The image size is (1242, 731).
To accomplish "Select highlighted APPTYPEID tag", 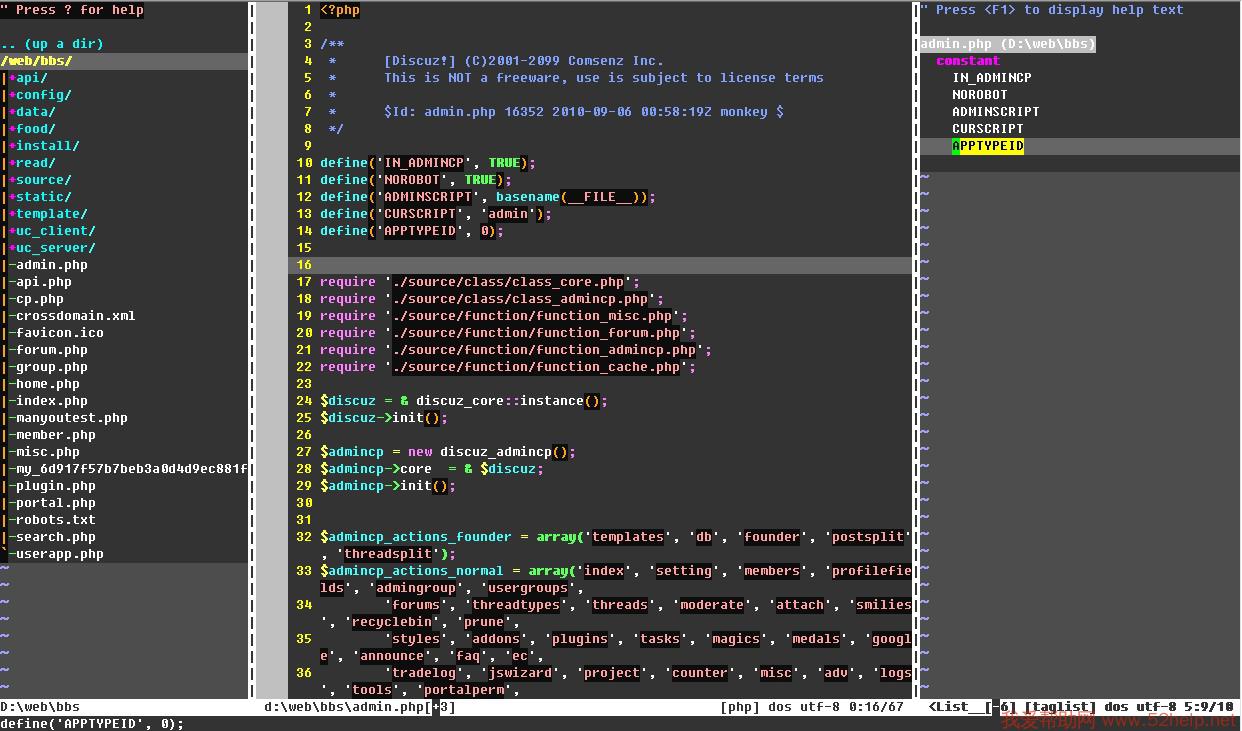I will tap(987, 146).
